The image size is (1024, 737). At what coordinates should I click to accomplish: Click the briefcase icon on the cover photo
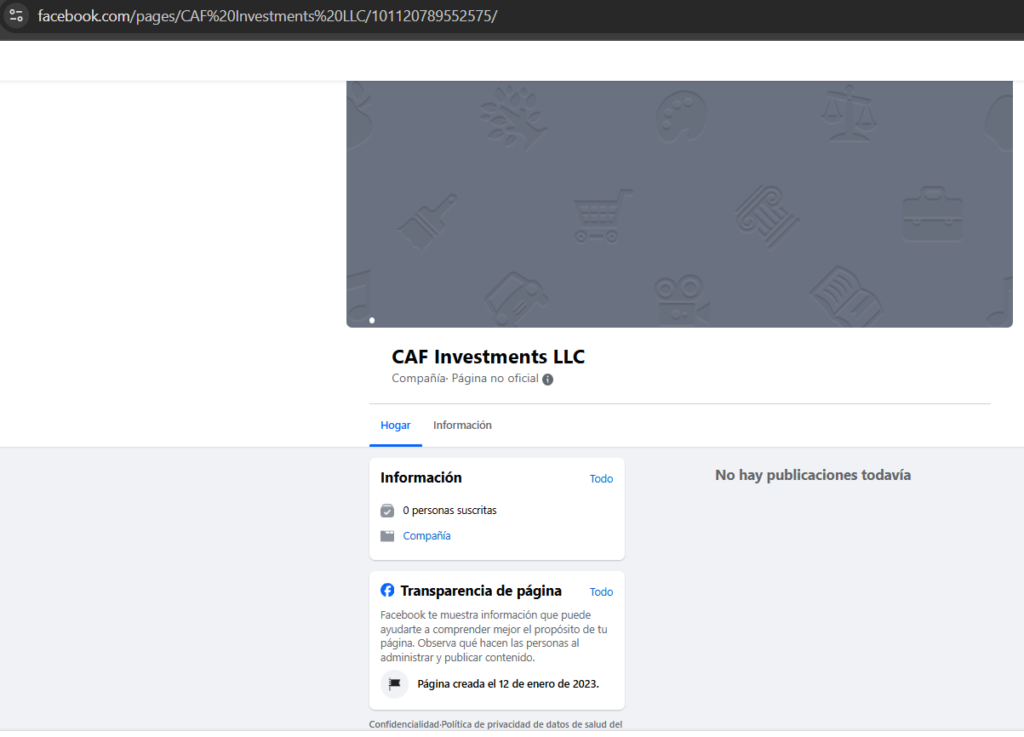pyautogui.click(x=932, y=213)
